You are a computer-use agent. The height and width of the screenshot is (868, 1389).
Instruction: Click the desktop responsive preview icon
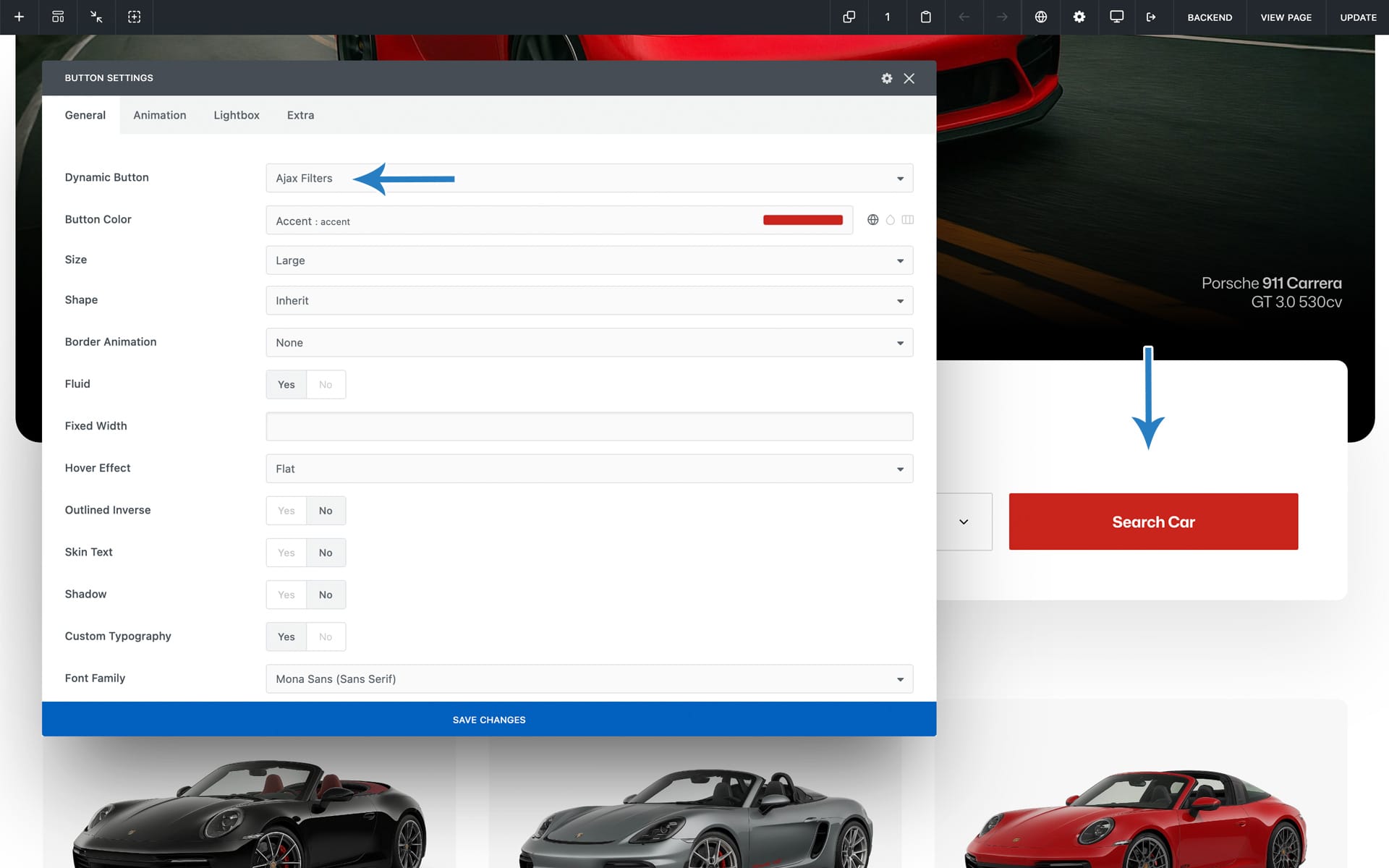tap(1116, 17)
